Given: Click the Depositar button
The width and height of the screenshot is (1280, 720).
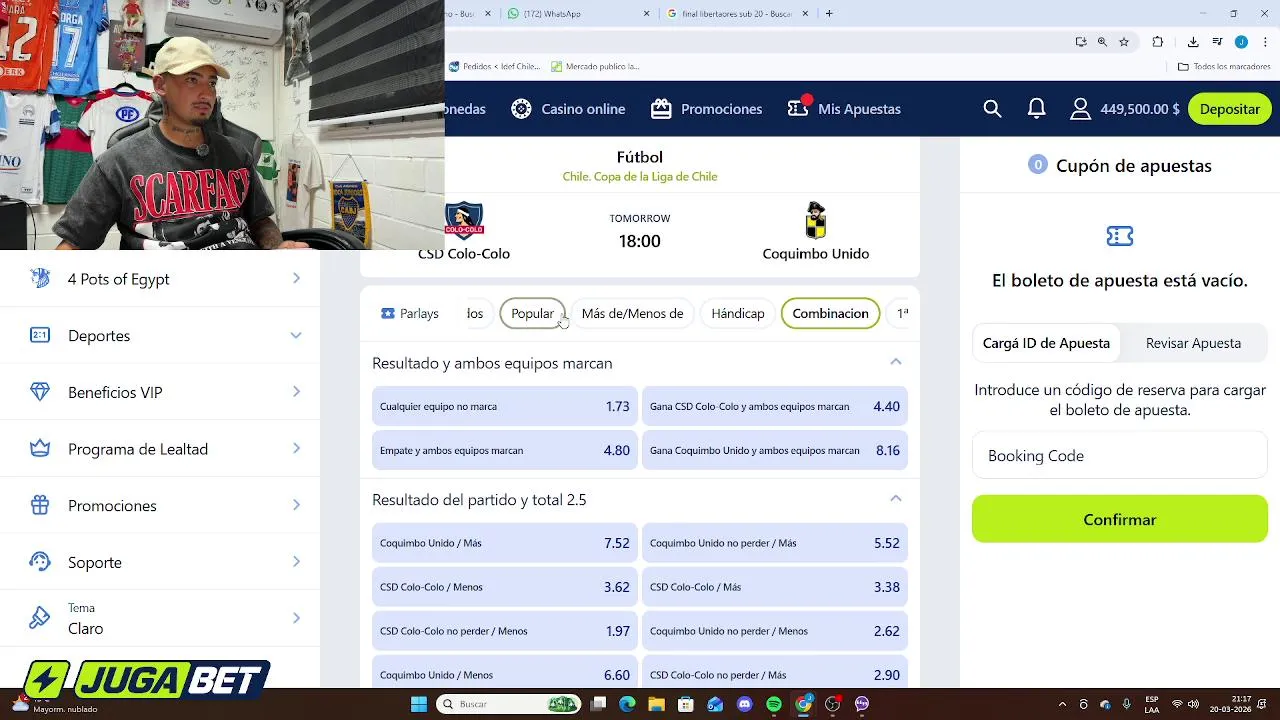Looking at the screenshot, I should (1230, 109).
